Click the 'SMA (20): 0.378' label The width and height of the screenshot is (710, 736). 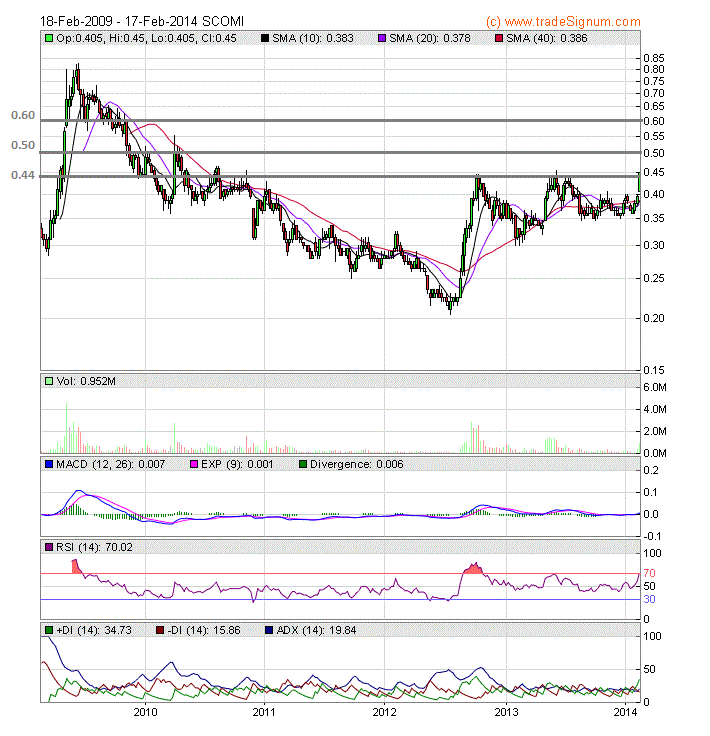point(430,38)
